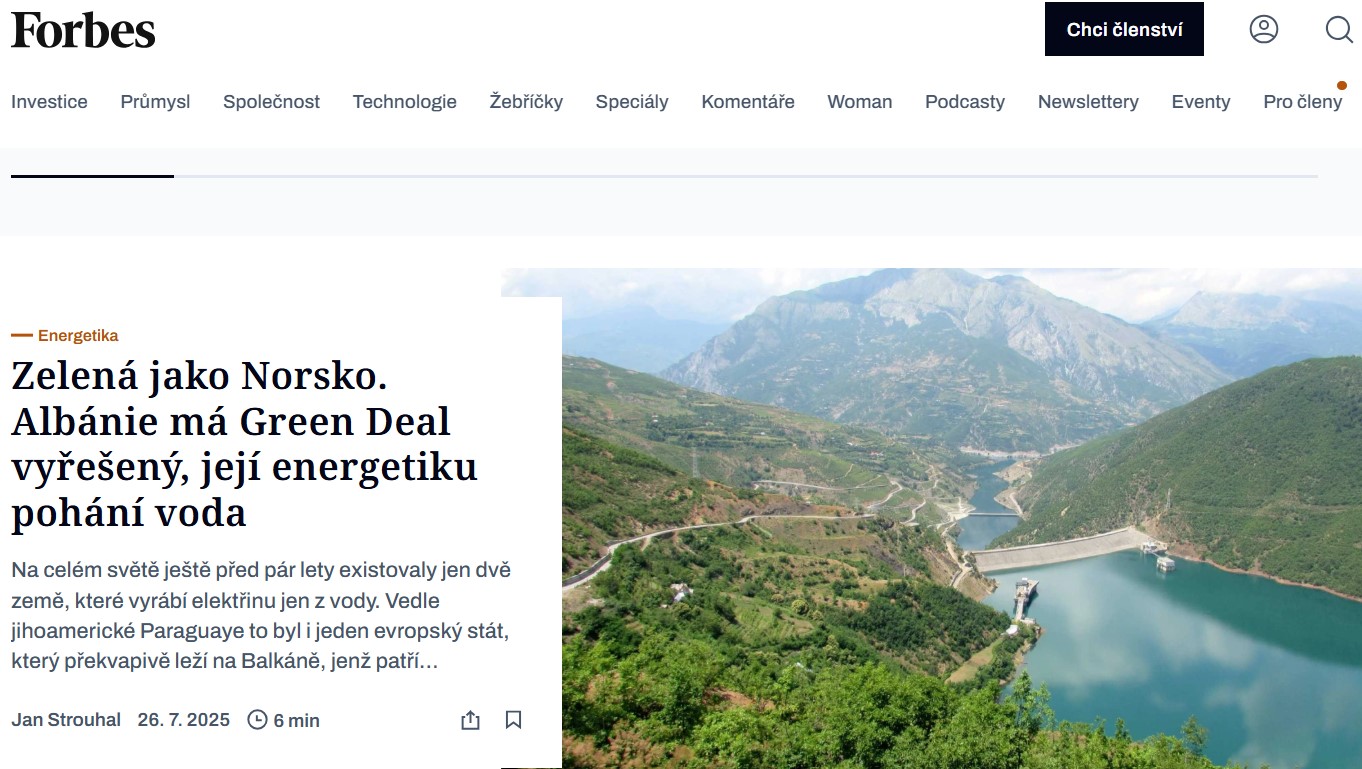Go to Forbes homepage via logo
This screenshot has width=1362, height=769.
click(83, 30)
